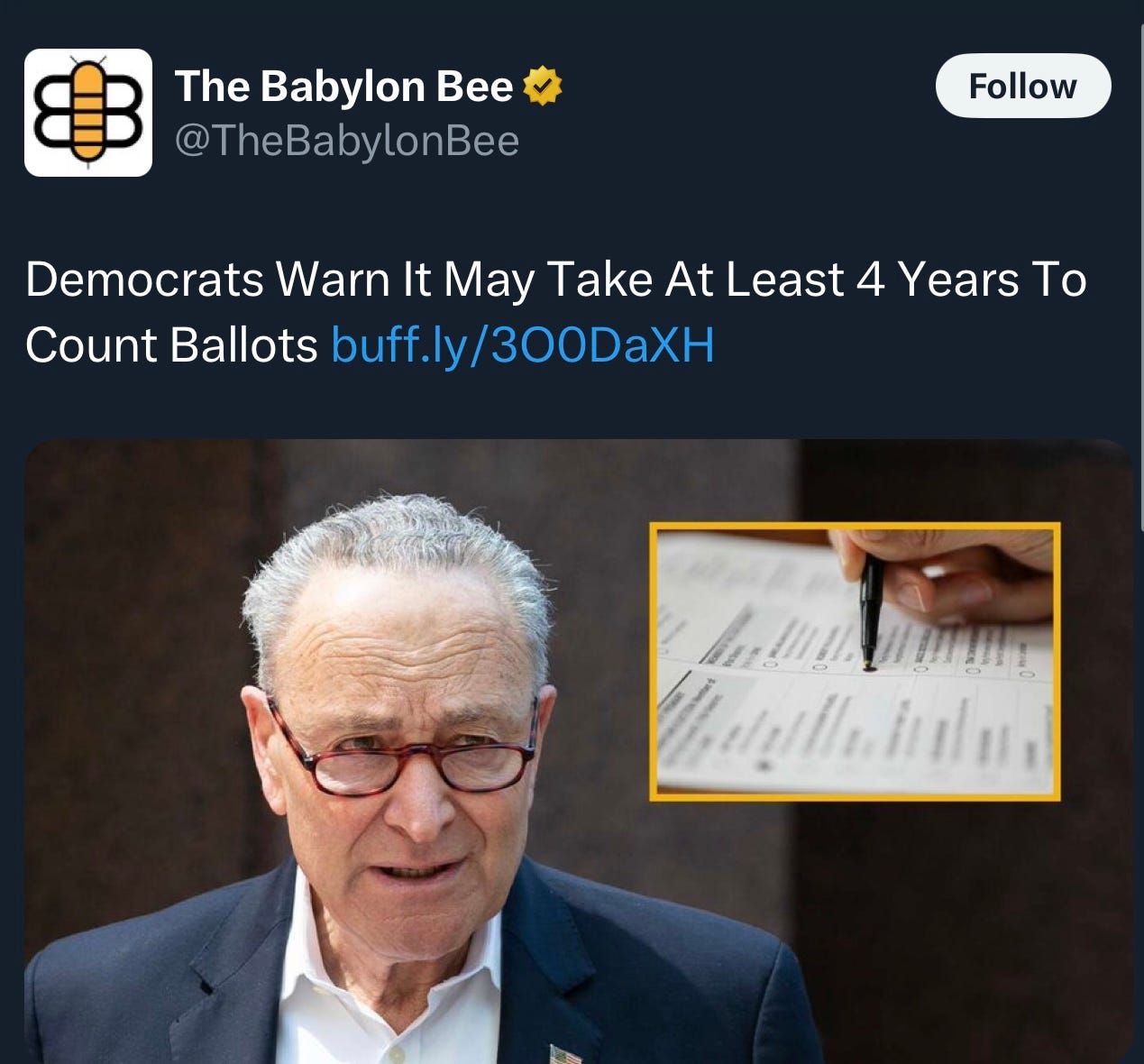This screenshot has width=1144, height=1064.
Task: Open the attached article image
Action: click(579, 751)
